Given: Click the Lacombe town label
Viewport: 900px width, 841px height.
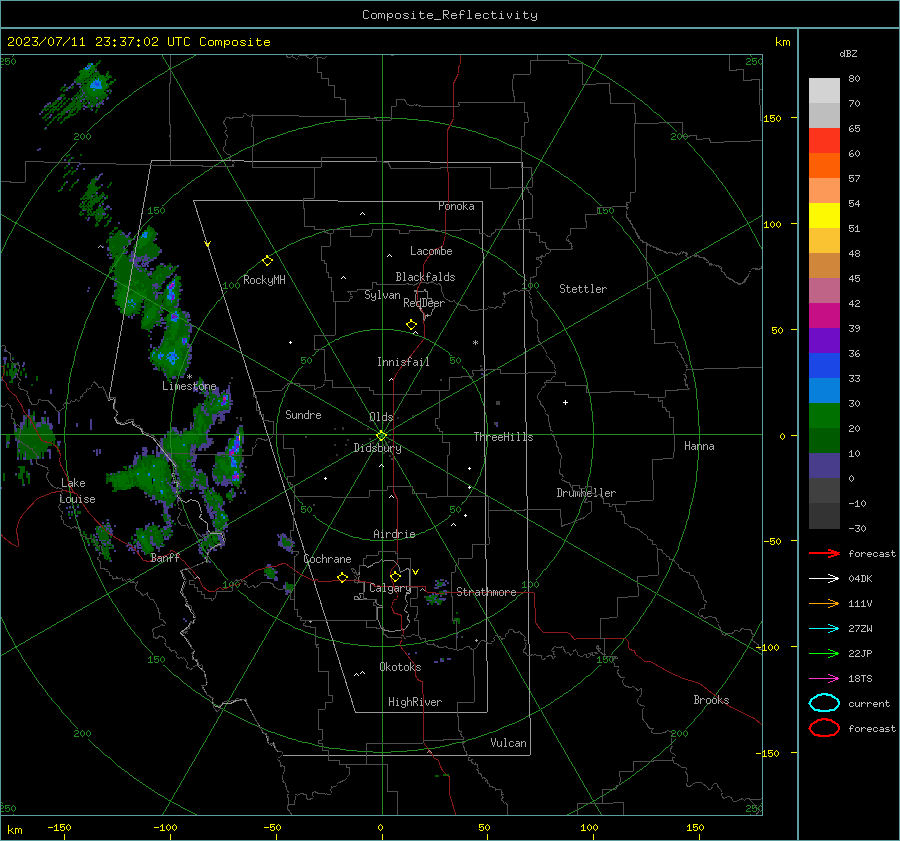Looking at the screenshot, I should click(x=431, y=251).
